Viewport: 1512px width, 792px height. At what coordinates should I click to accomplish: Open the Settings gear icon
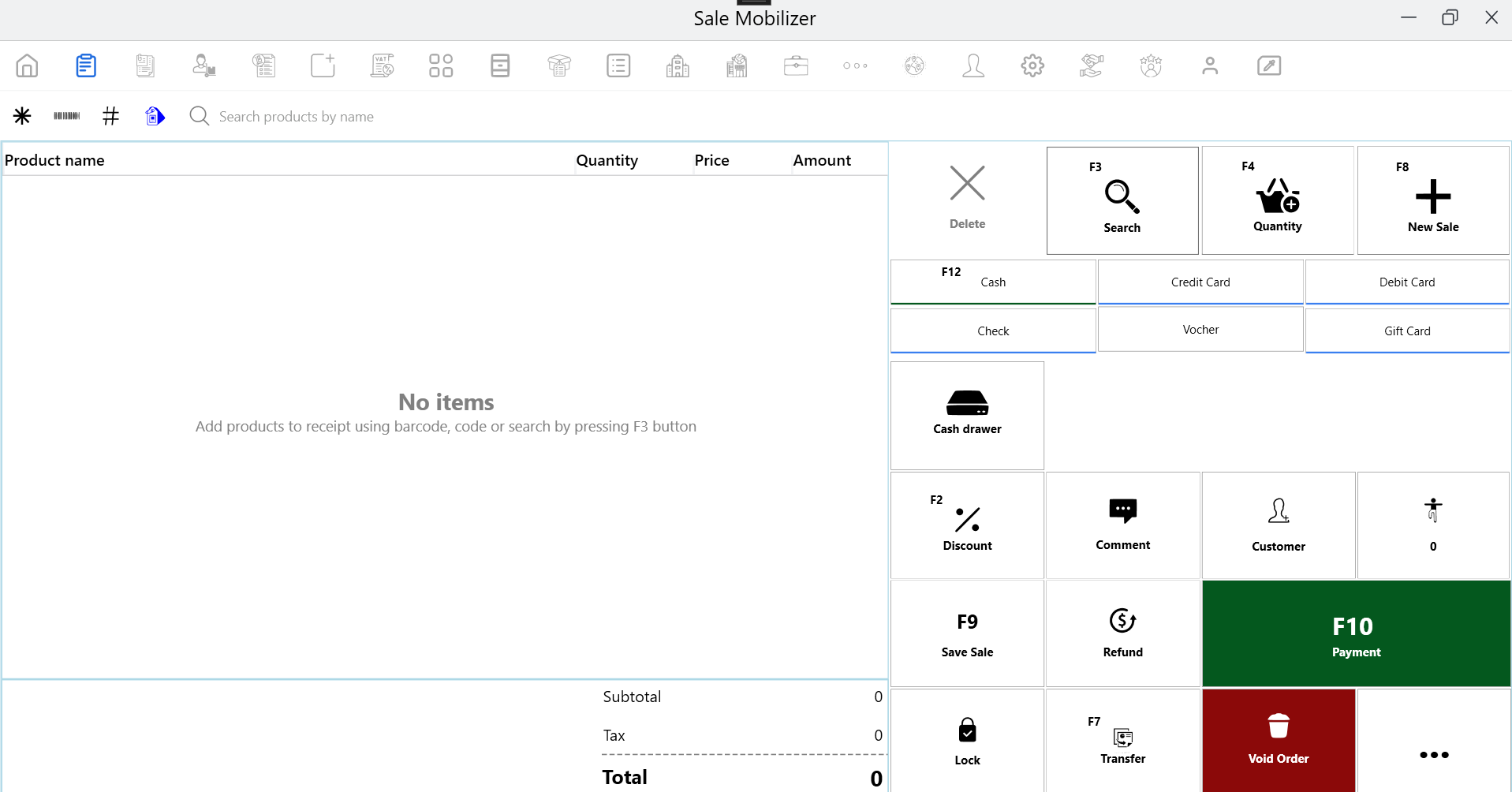point(1032,65)
